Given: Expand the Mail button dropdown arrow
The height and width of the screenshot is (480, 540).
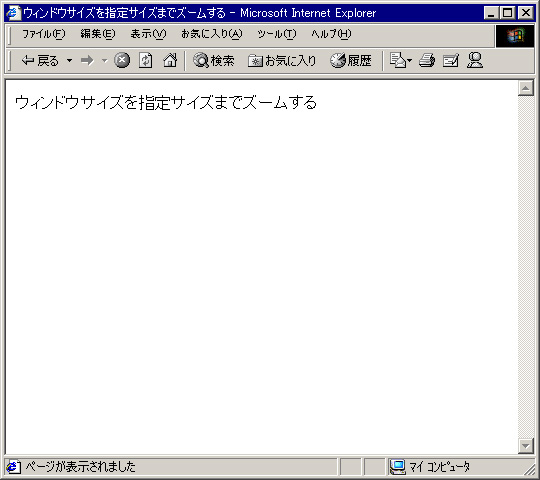Looking at the screenshot, I should point(409,61).
